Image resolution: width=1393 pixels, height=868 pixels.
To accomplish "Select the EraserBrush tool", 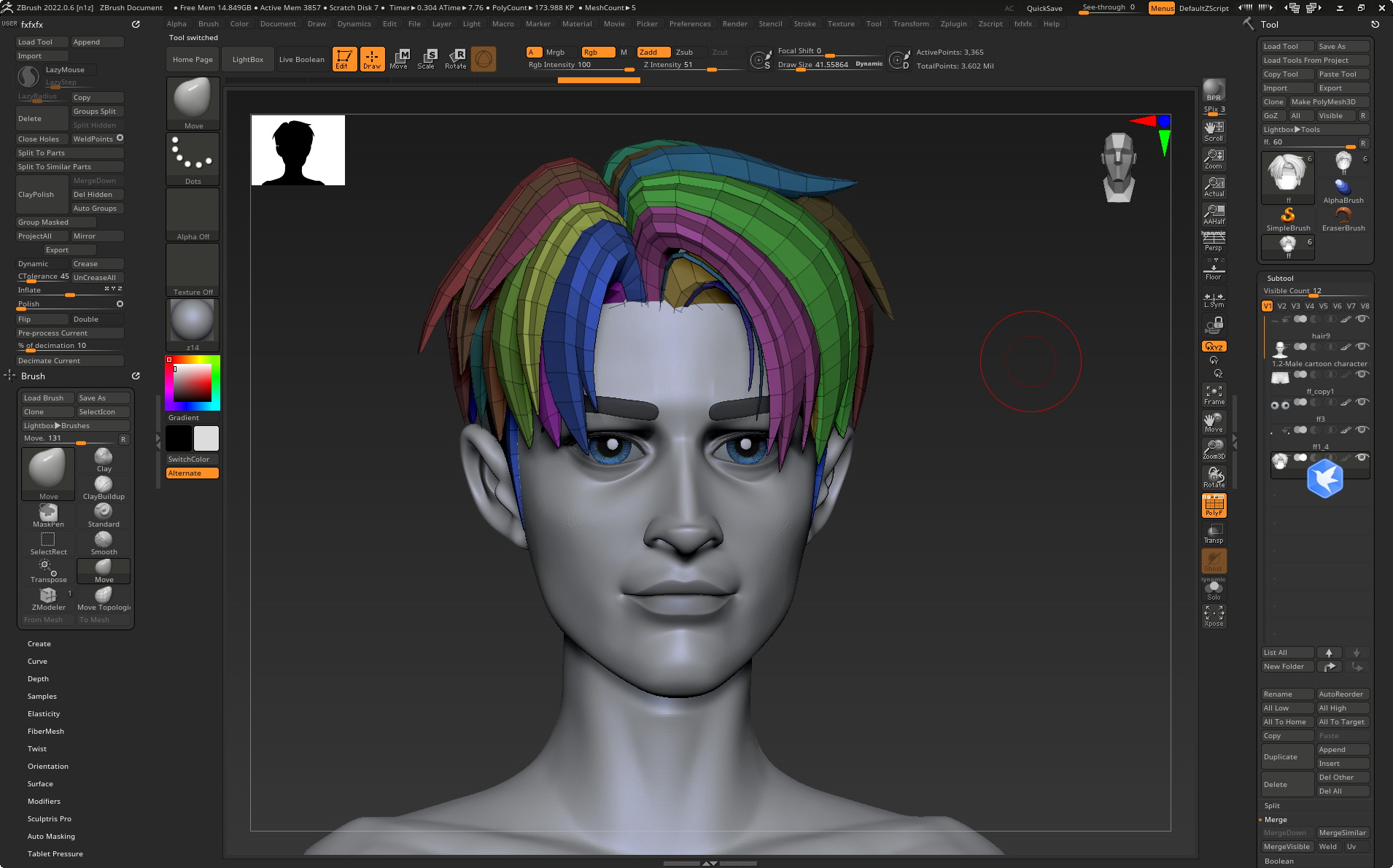I will pos(1343,220).
